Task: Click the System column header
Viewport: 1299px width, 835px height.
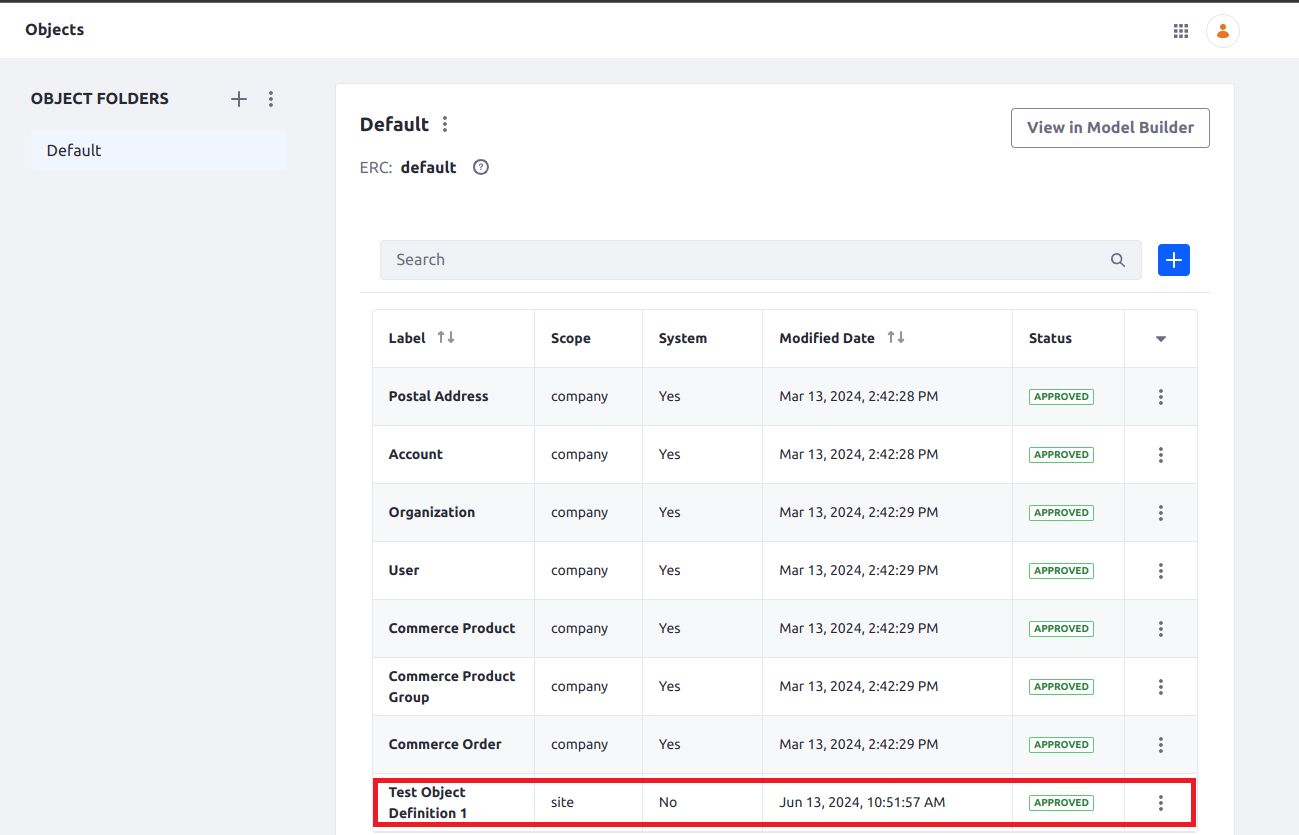Action: 682,338
